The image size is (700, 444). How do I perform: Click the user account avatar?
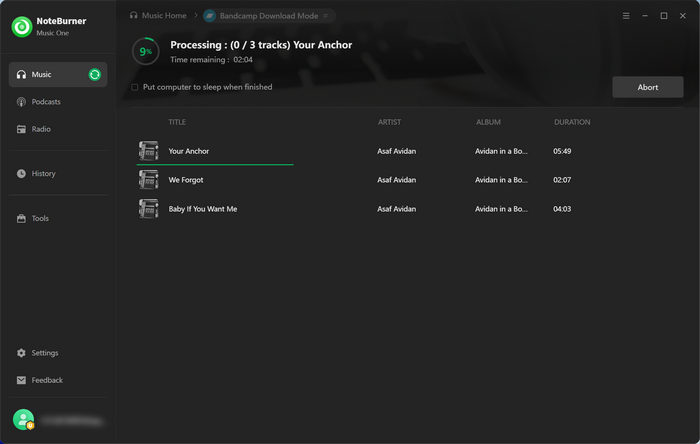(24, 420)
